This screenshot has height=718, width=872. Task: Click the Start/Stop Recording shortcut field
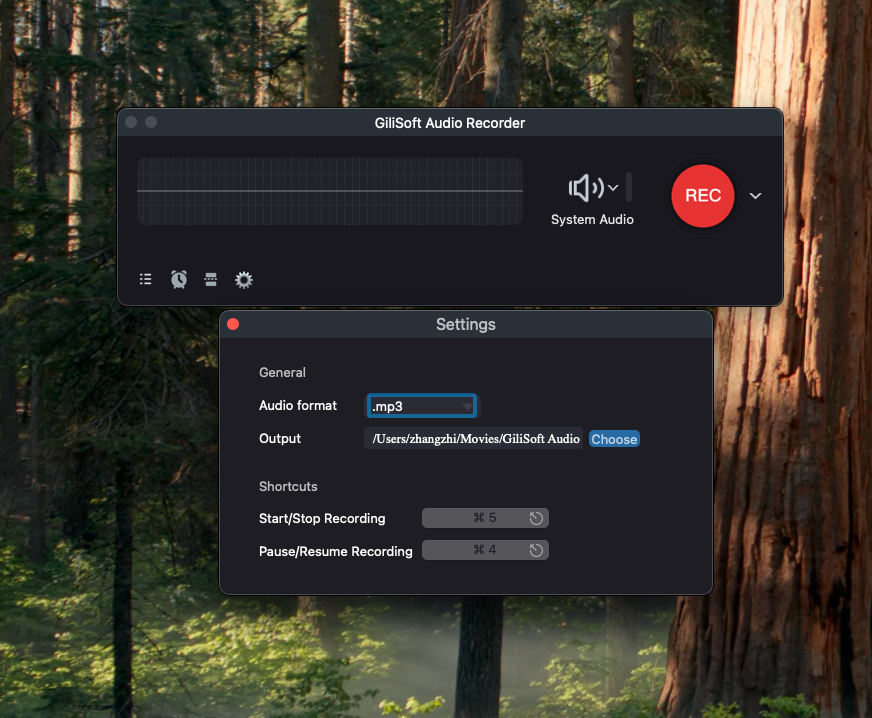point(485,518)
